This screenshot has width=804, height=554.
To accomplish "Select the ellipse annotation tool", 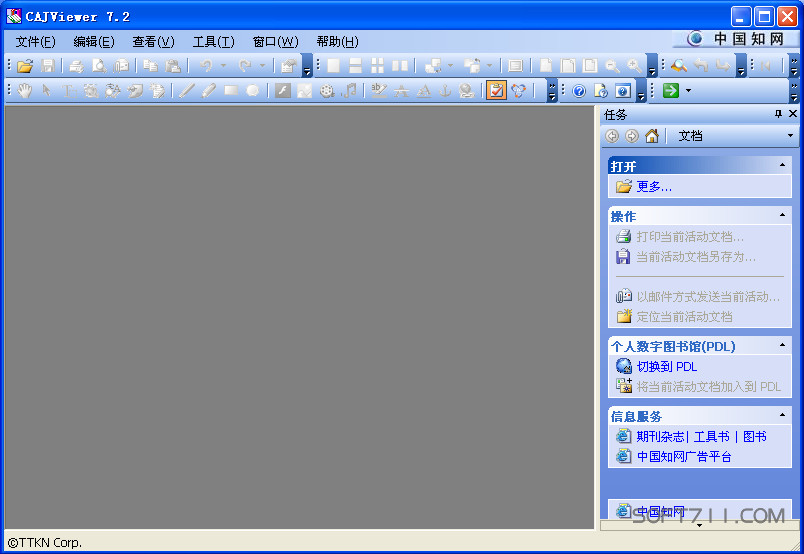I will tap(253, 91).
